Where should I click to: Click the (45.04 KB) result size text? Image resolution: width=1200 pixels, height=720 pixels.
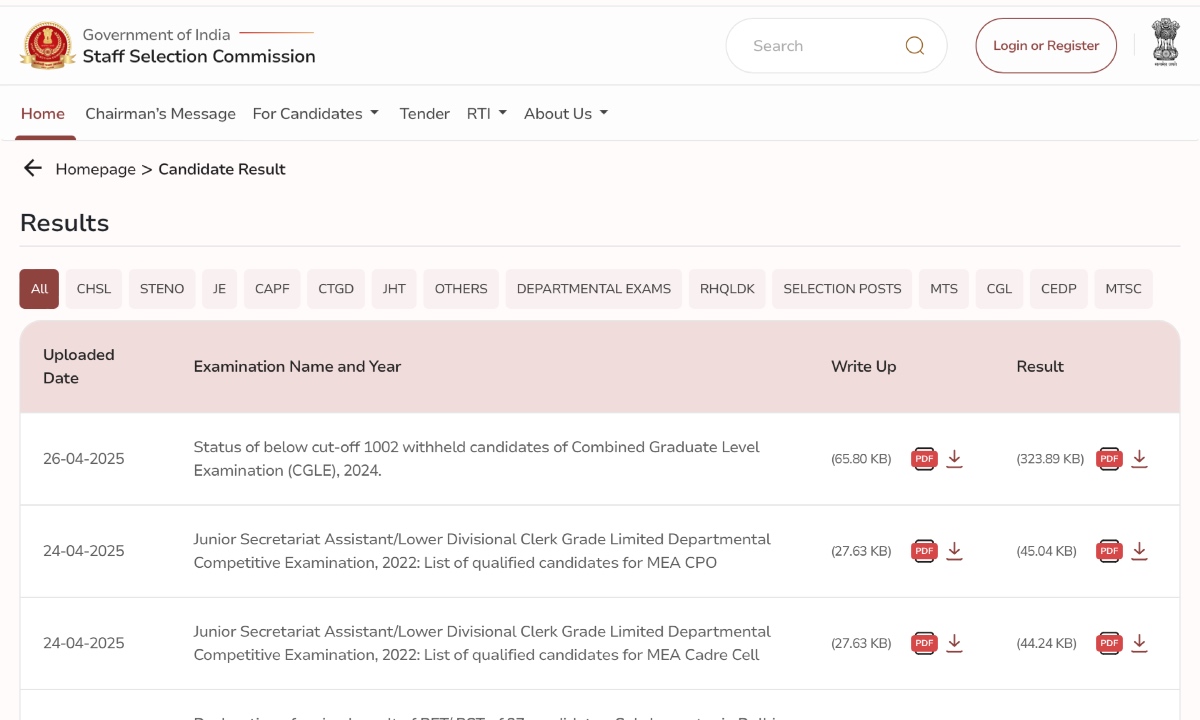(1047, 551)
